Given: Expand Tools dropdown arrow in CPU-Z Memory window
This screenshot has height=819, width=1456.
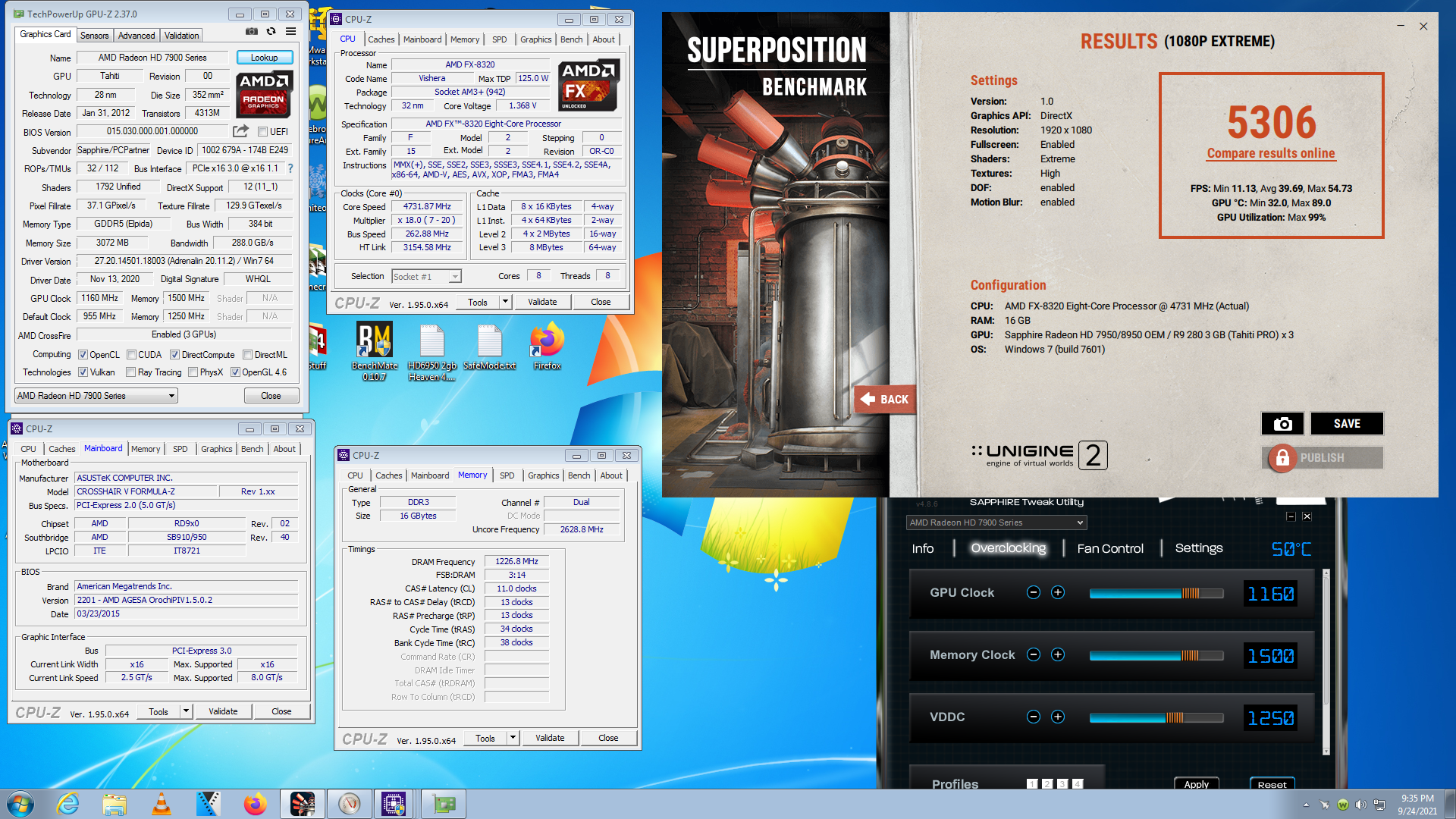Looking at the screenshot, I should [513, 738].
